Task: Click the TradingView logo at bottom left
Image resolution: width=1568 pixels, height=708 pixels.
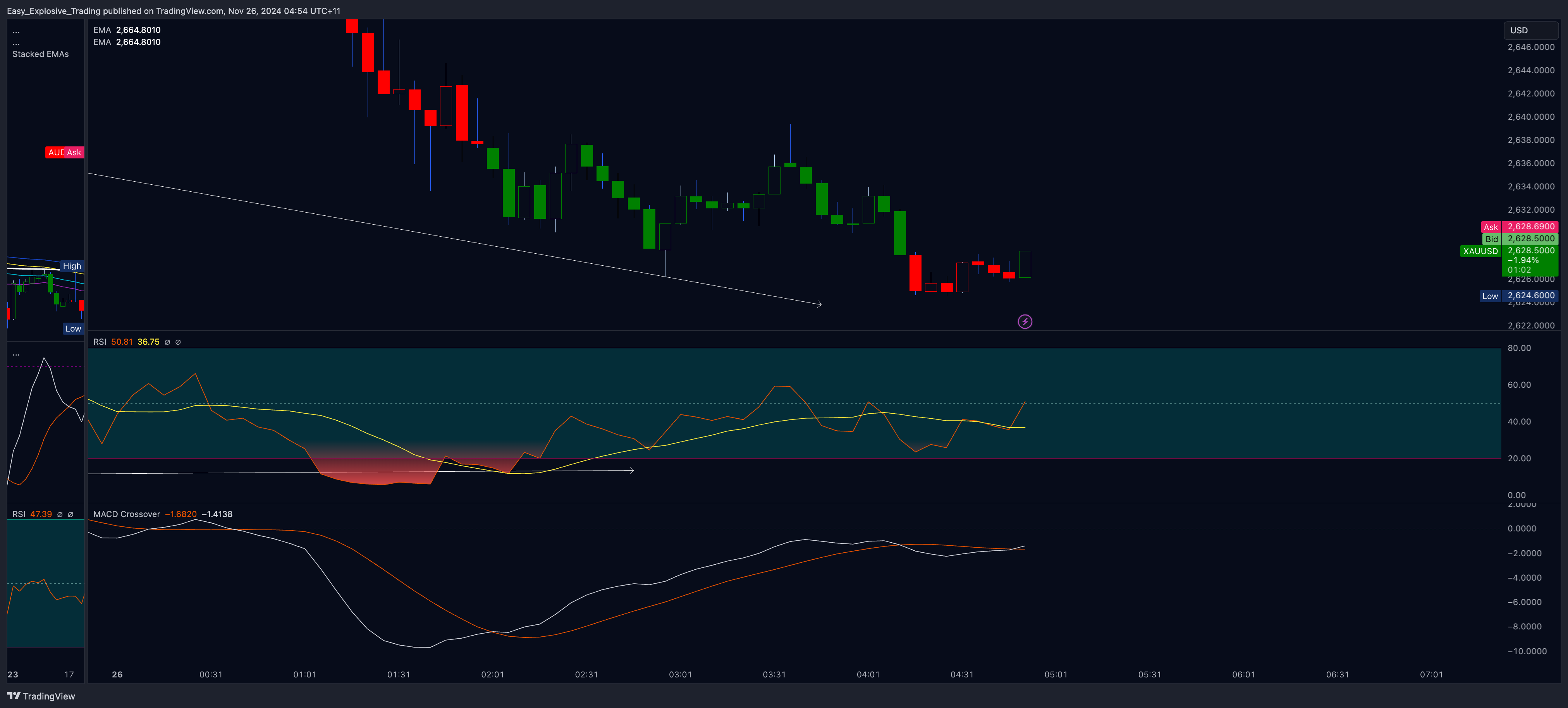Action: click(41, 696)
